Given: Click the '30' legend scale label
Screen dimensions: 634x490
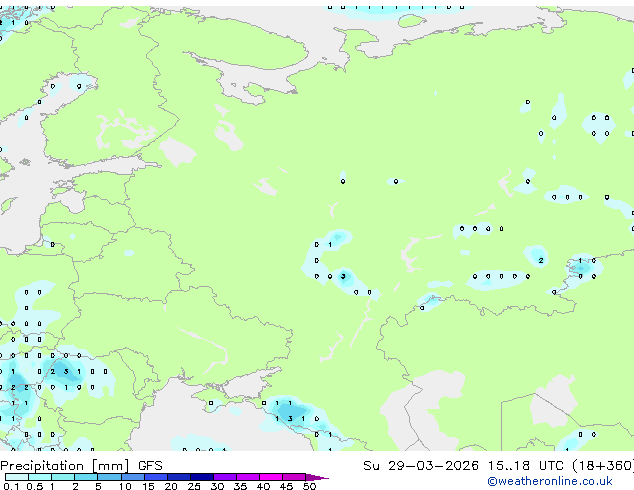Looking at the screenshot, I should click(217, 486).
